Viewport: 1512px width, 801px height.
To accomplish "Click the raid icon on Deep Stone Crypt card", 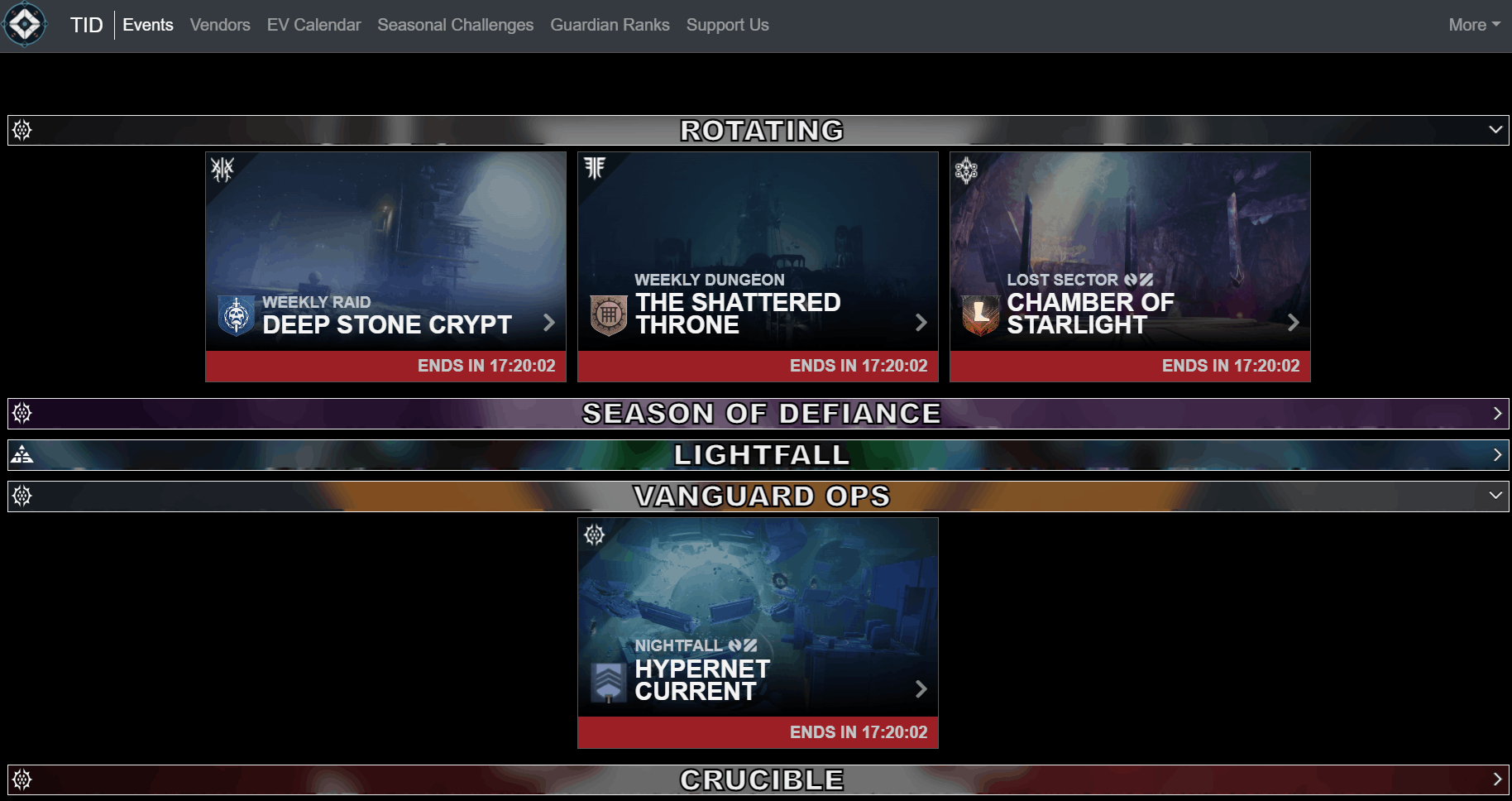I will pyautogui.click(x=222, y=170).
